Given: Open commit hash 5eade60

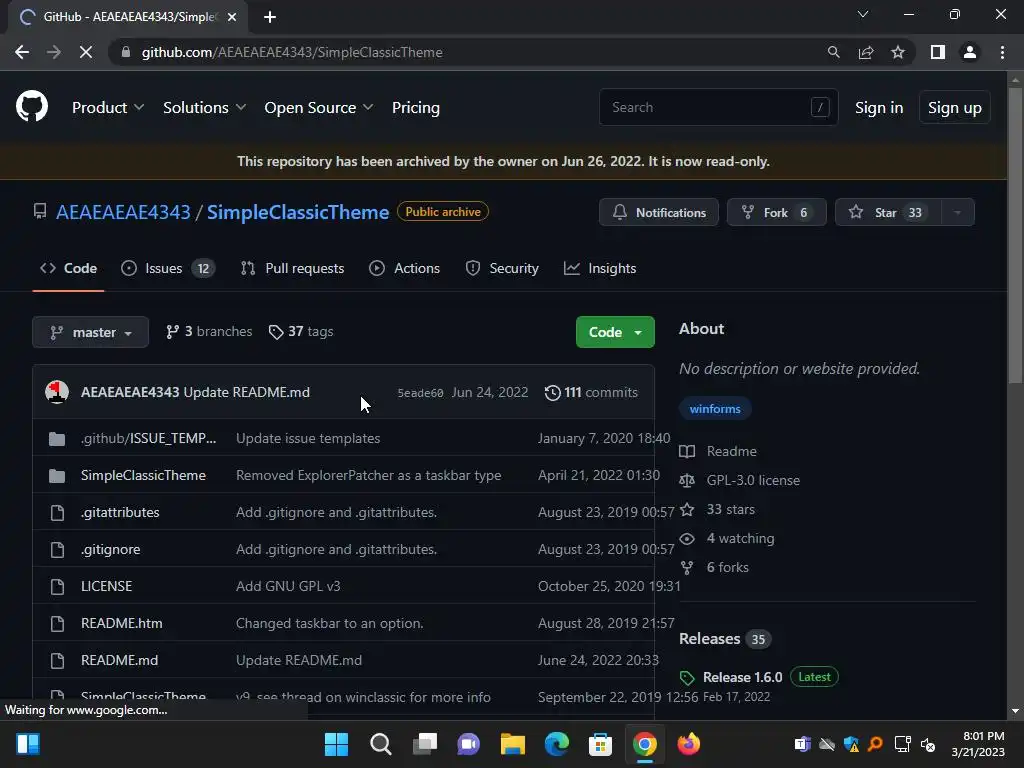Looking at the screenshot, I should click(420, 393).
